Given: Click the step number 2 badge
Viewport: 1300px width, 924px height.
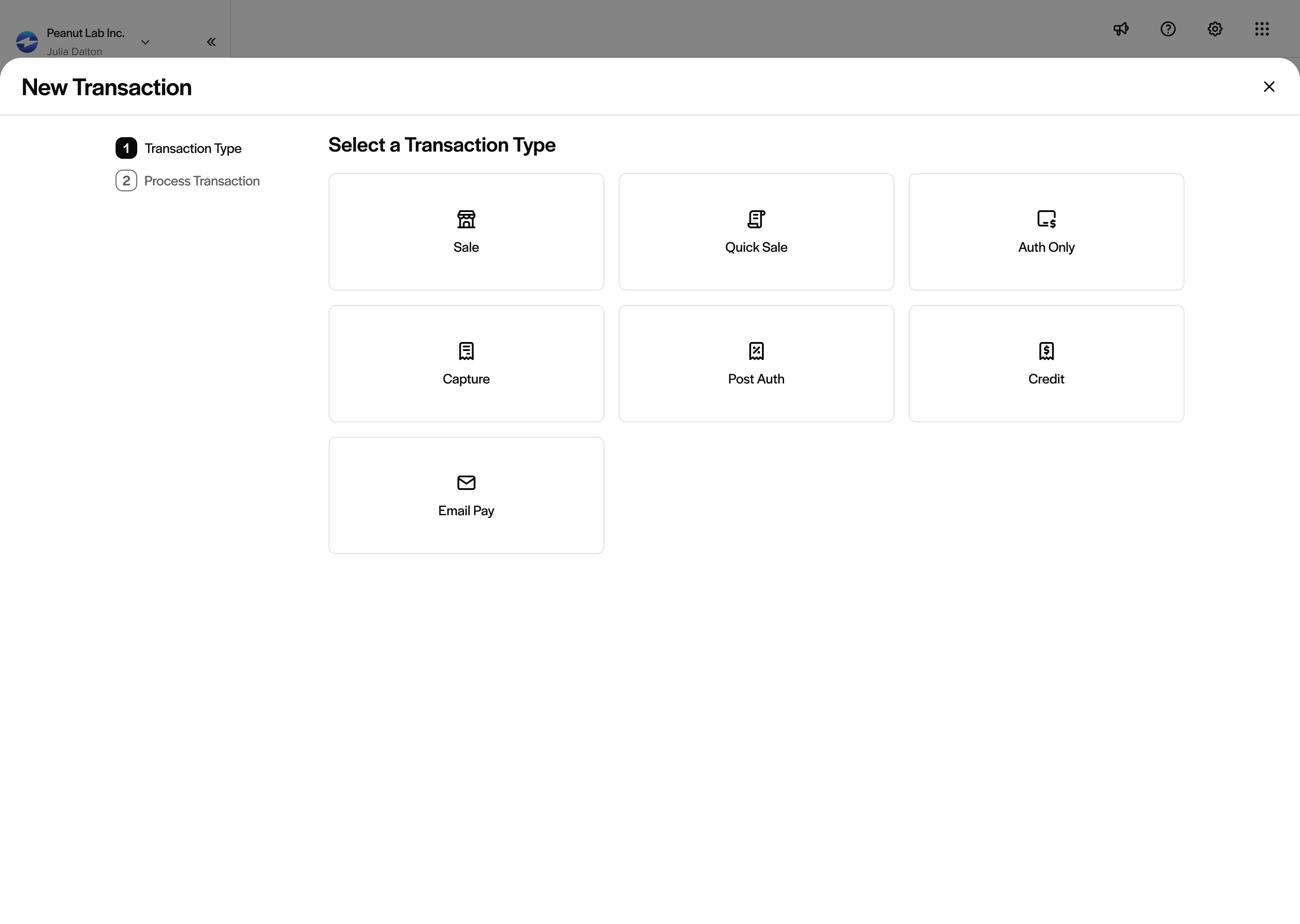Looking at the screenshot, I should tap(126, 181).
